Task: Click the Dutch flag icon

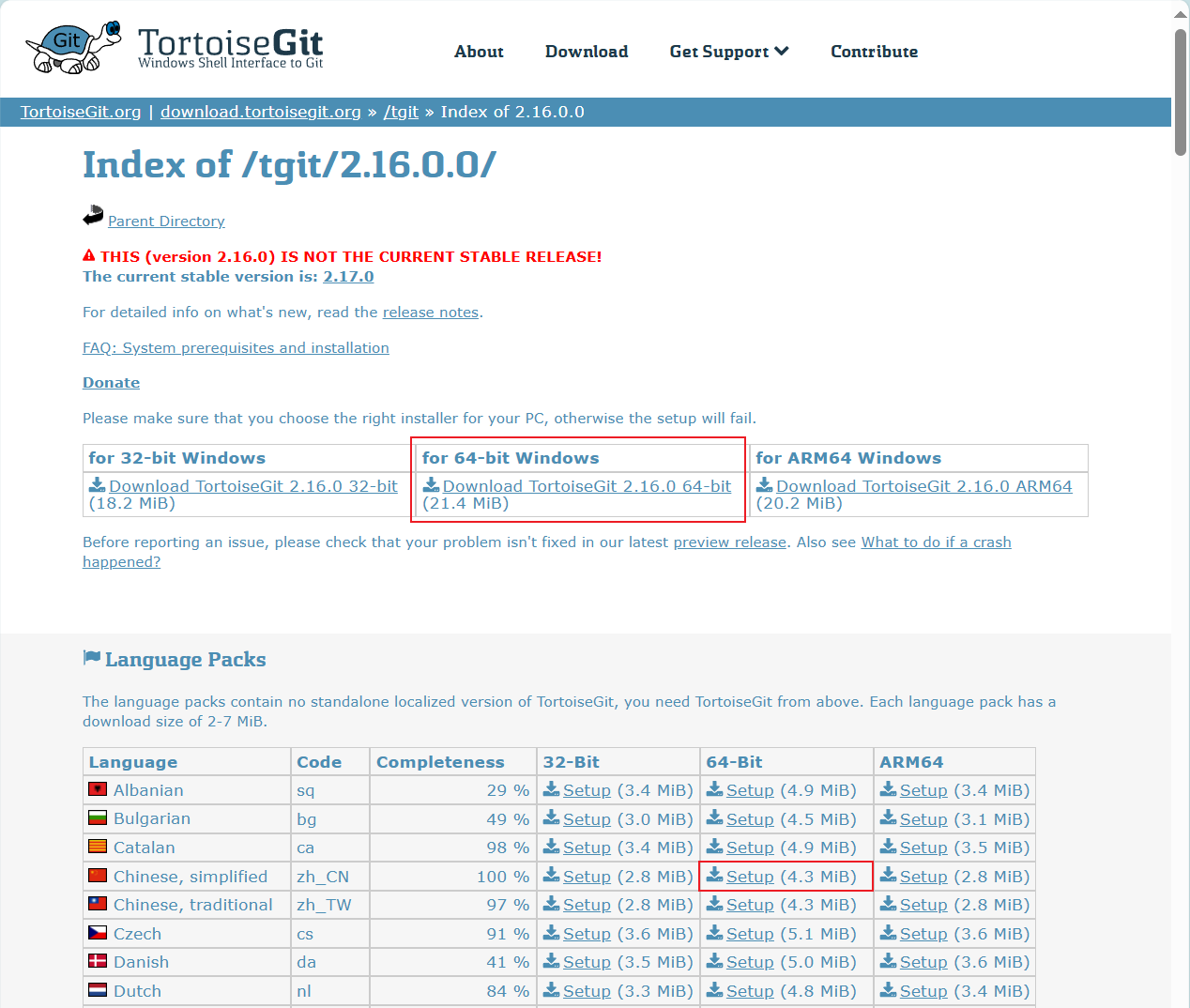Action: pyautogui.click(x=98, y=990)
